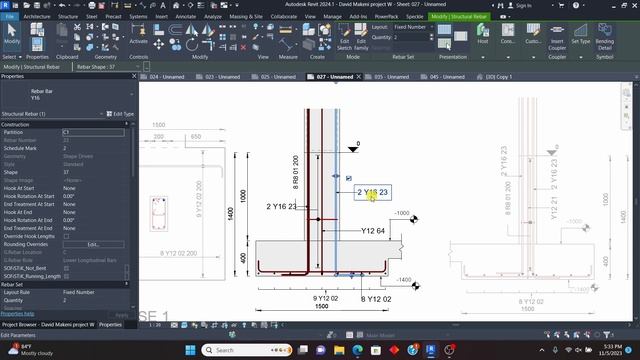This screenshot has width=640, height=360.
Task: Select the Modify arrow tool
Action: (x=11, y=33)
